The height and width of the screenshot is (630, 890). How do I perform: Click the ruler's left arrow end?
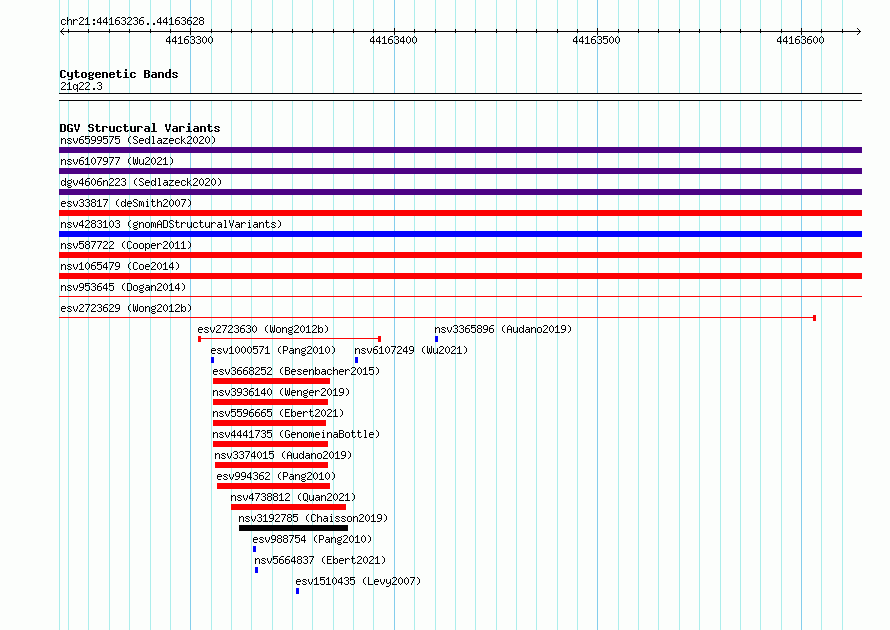[62, 31]
